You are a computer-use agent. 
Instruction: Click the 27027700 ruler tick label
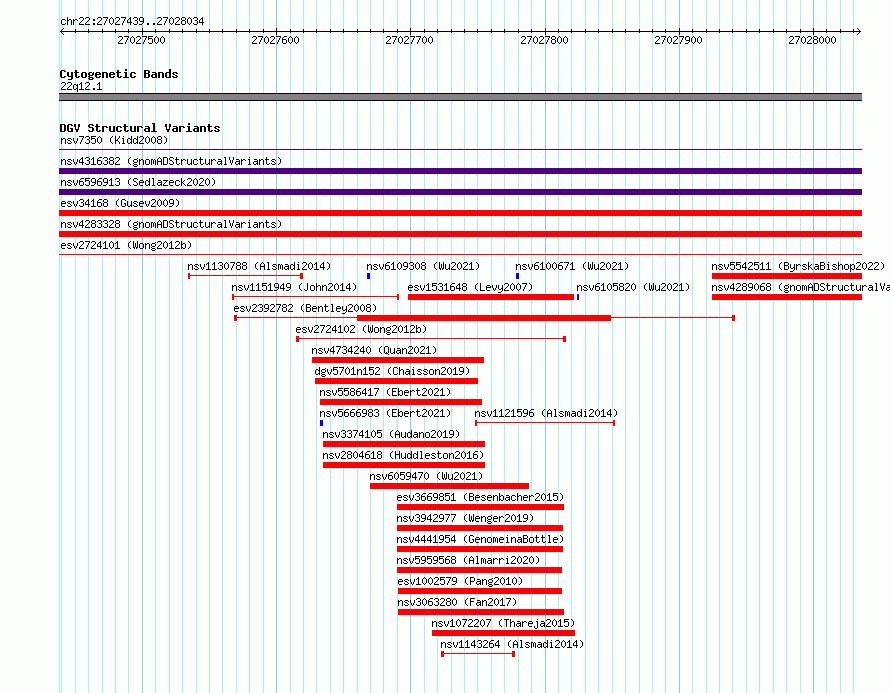pos(409,40)
